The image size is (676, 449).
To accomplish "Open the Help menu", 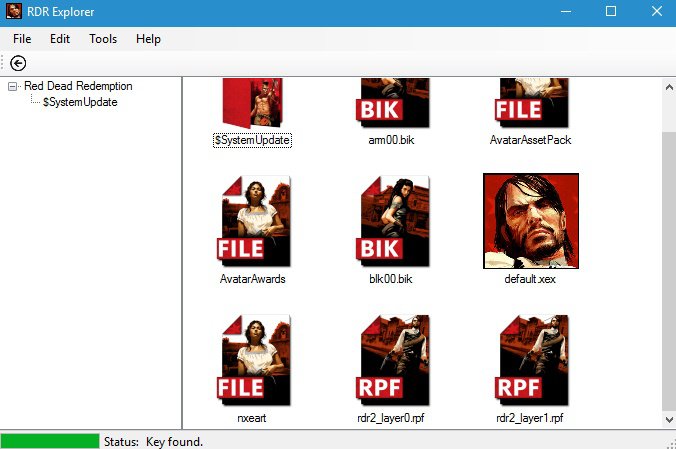I will (x=148, y=39).
